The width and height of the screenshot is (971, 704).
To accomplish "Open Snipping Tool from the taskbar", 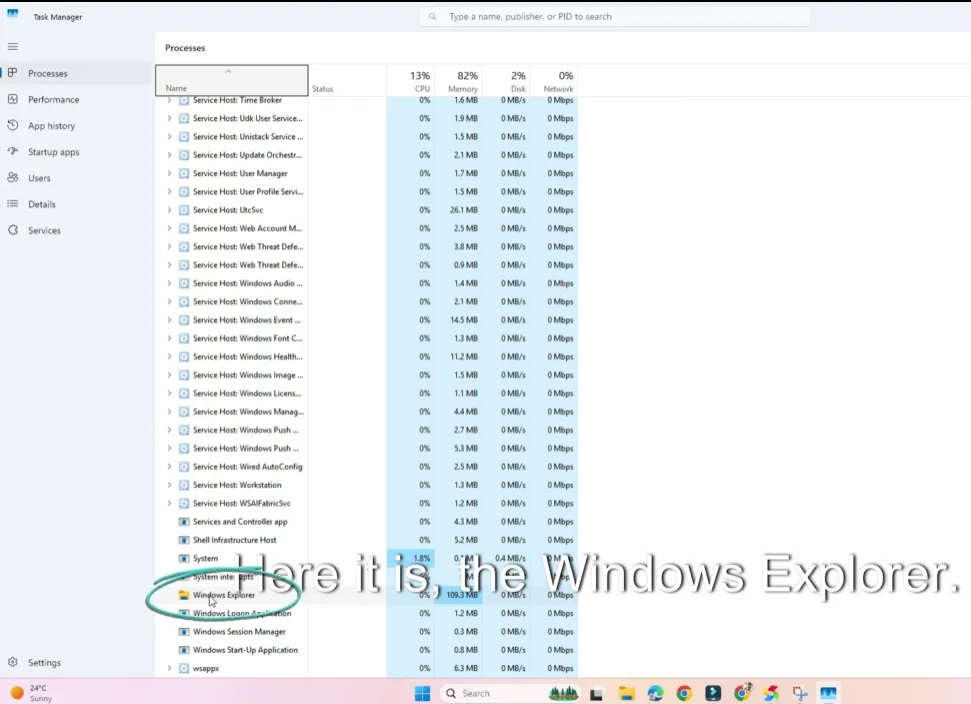I will point(799,693).
